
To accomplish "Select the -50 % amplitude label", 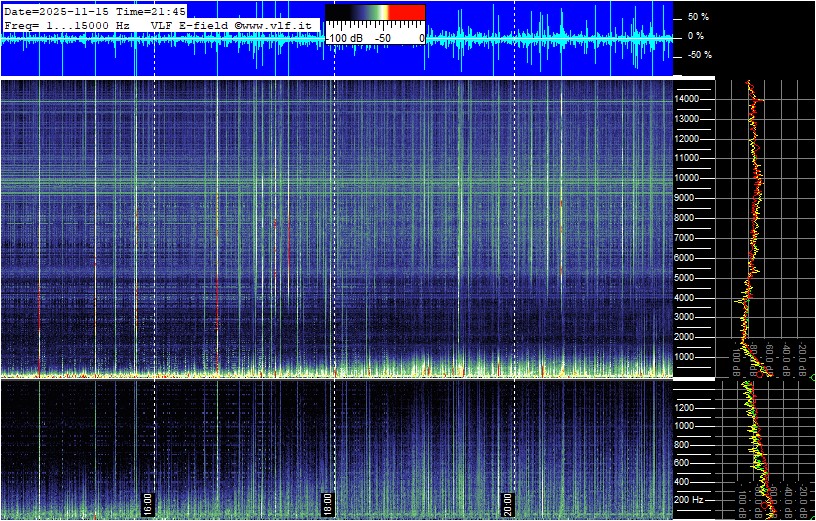I will (698, 55).
